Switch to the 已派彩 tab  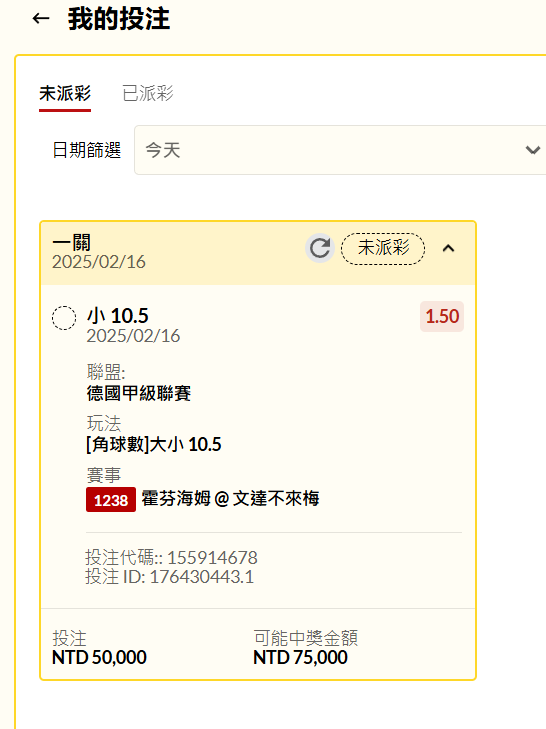pos(148,93)
